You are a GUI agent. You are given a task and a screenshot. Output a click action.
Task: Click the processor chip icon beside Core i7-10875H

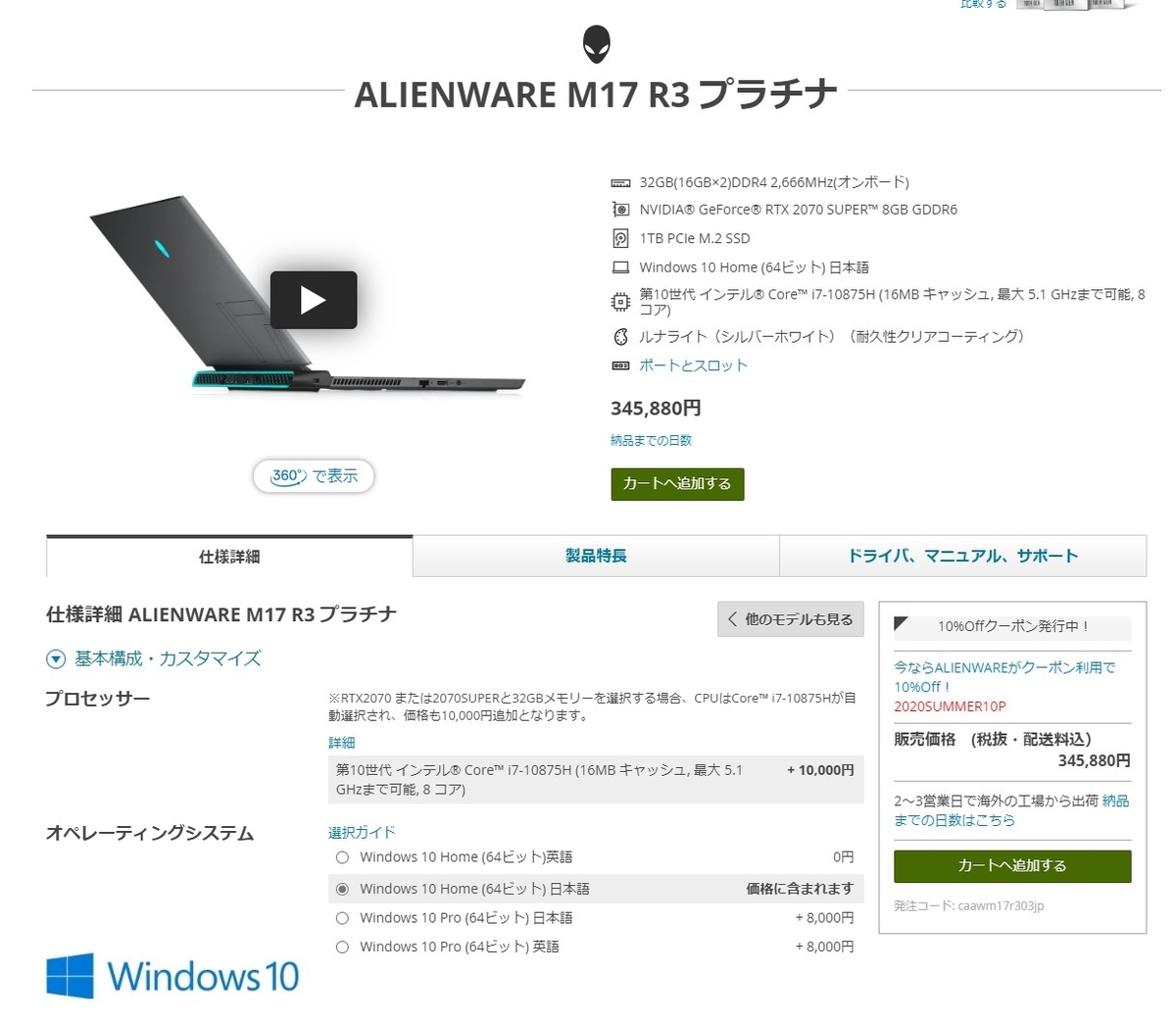click(x=620, y=302)
